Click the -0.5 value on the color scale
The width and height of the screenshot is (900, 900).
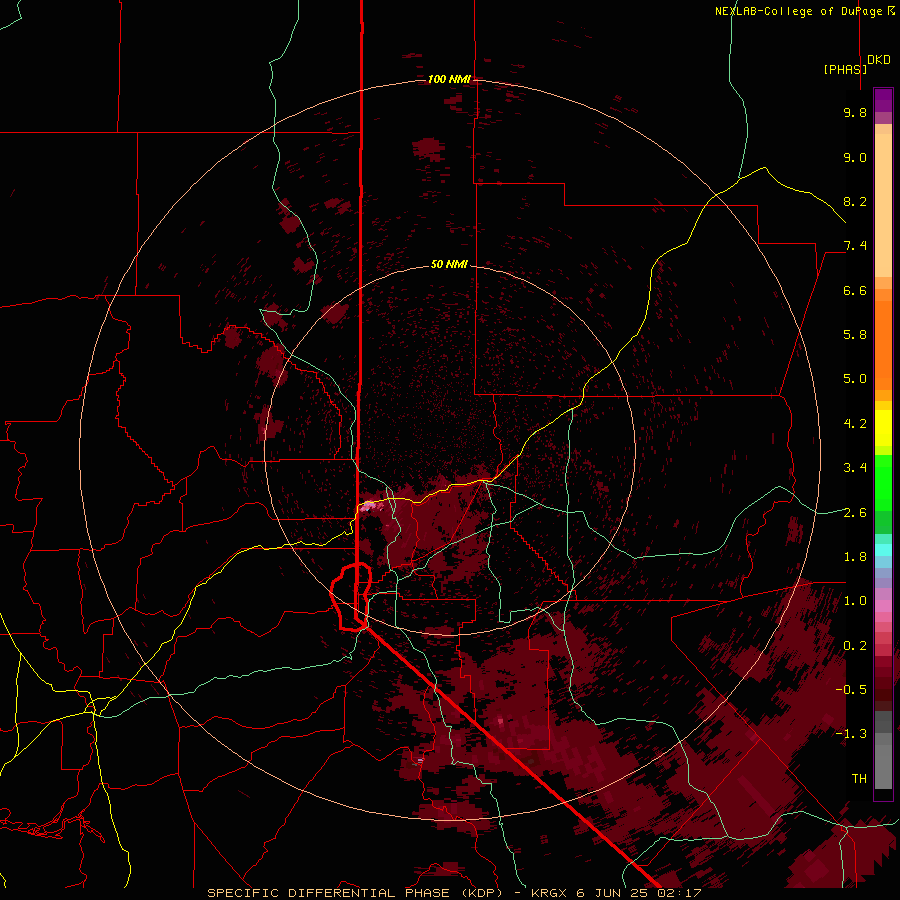click(x=851, y=689)
